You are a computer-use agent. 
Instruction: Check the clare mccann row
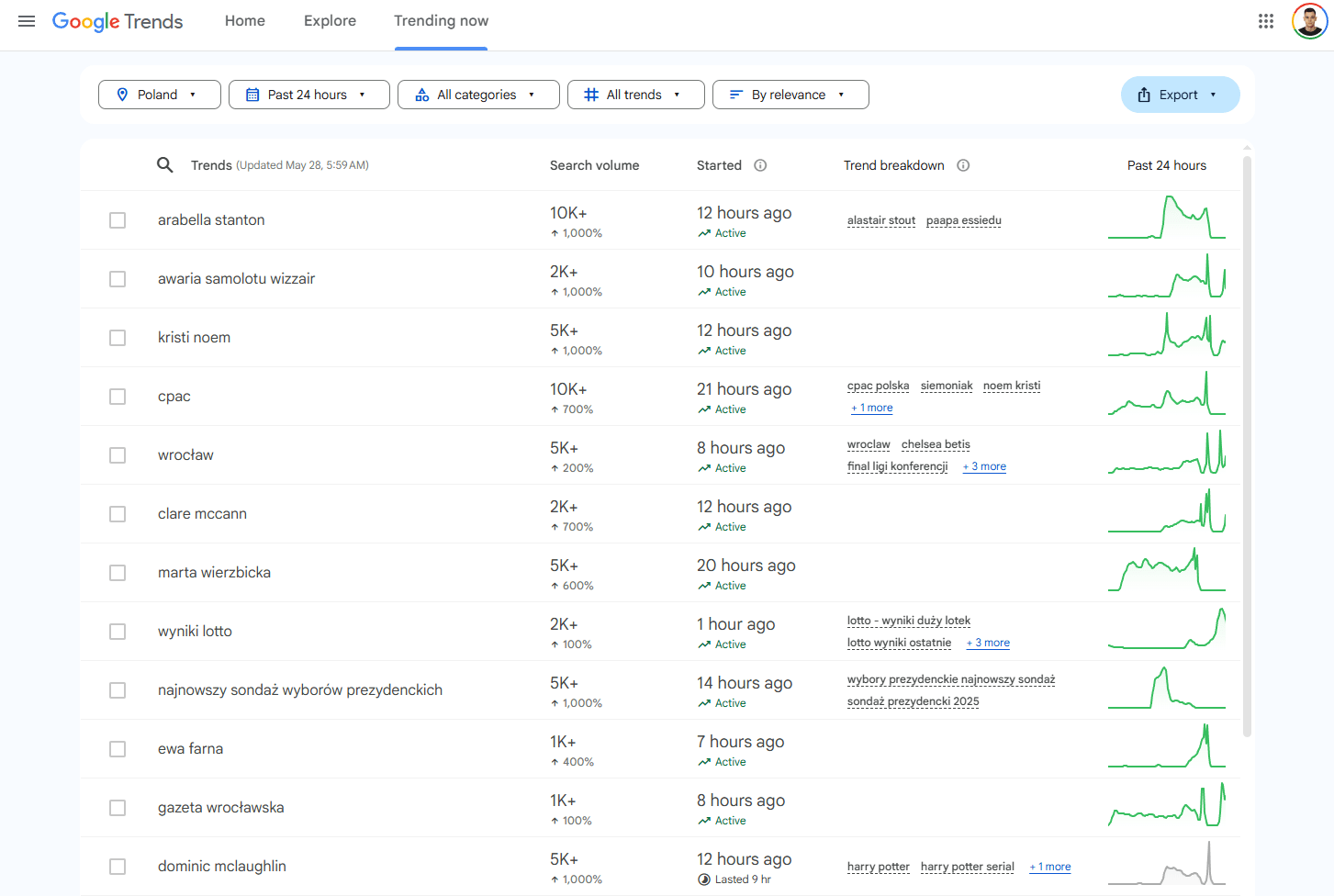[x=118, y=514]
